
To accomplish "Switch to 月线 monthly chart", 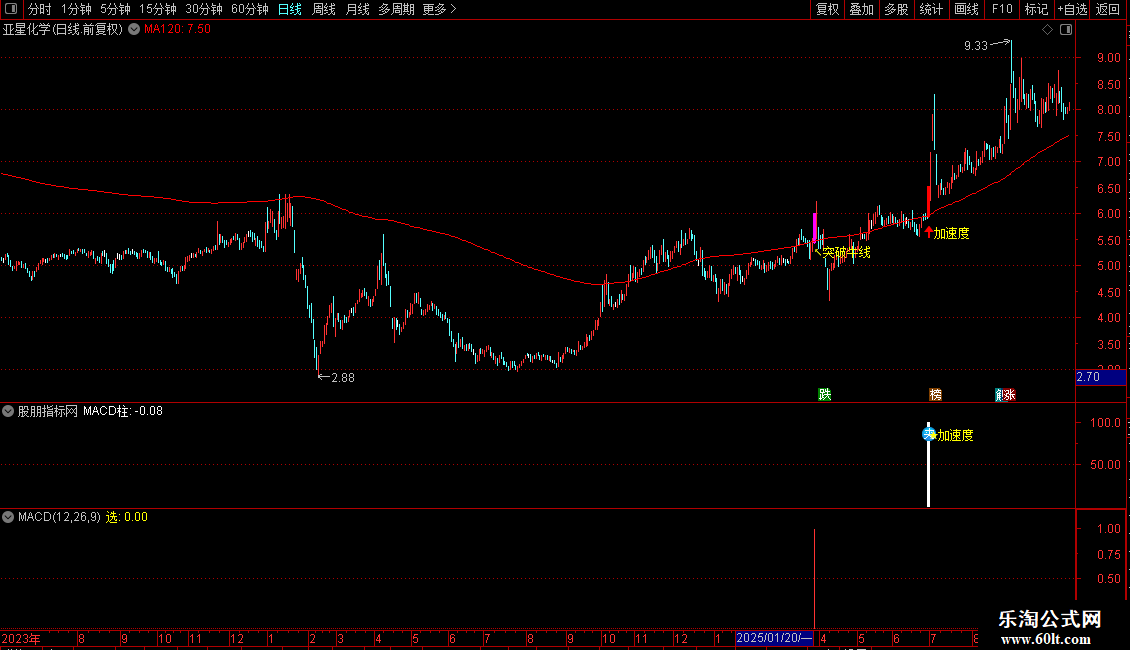I will 357,9.
